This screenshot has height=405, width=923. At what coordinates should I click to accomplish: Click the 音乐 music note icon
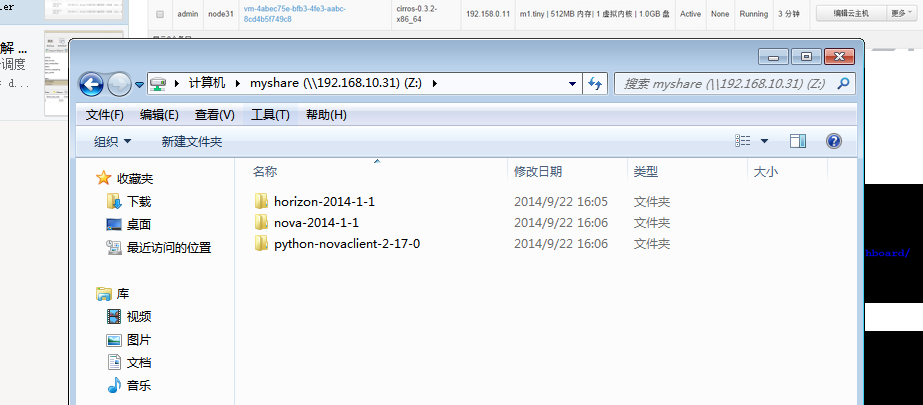point(114,386)
